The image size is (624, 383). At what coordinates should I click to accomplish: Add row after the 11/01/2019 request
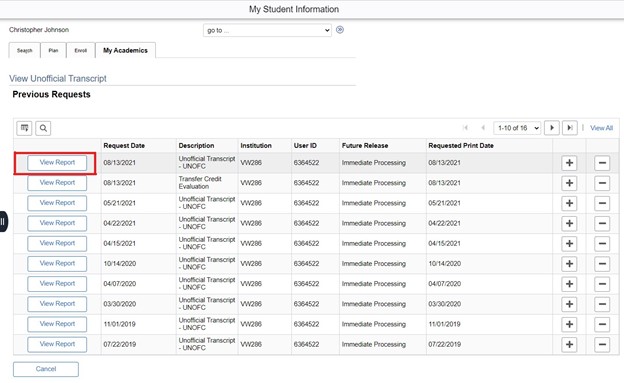[x=569, y=324]
